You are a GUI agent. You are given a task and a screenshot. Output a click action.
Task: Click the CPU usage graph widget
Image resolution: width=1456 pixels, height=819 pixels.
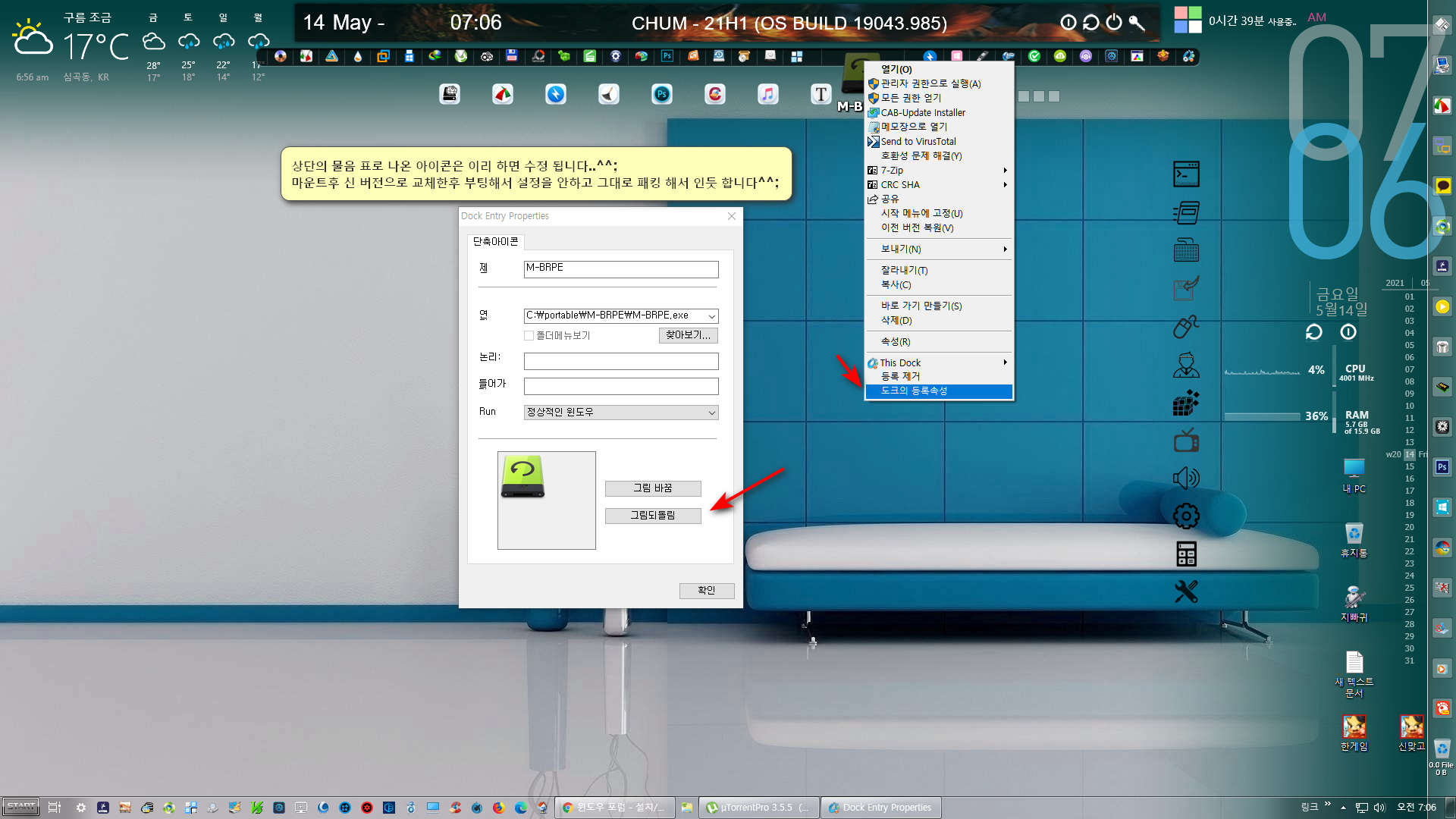[x=1262, y=370]
